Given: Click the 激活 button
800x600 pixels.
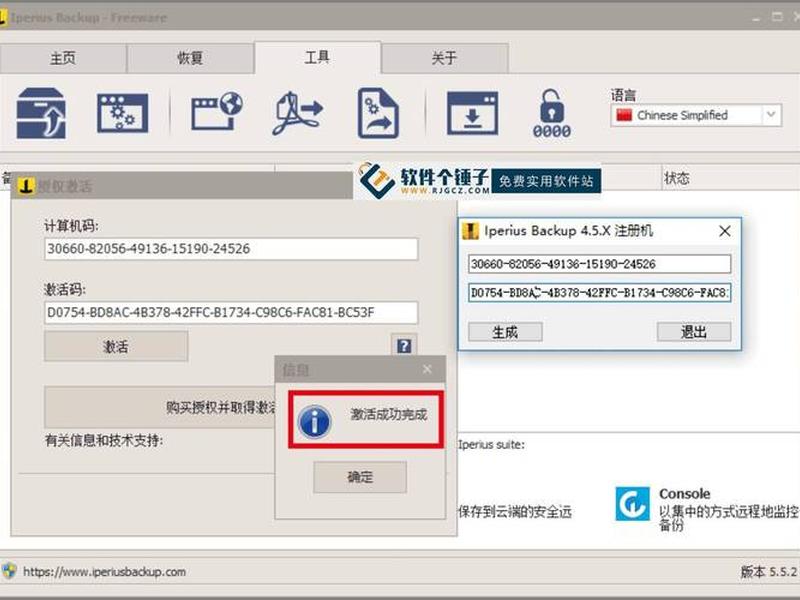Looking at the screenshot, I should (x=116, y=346).
